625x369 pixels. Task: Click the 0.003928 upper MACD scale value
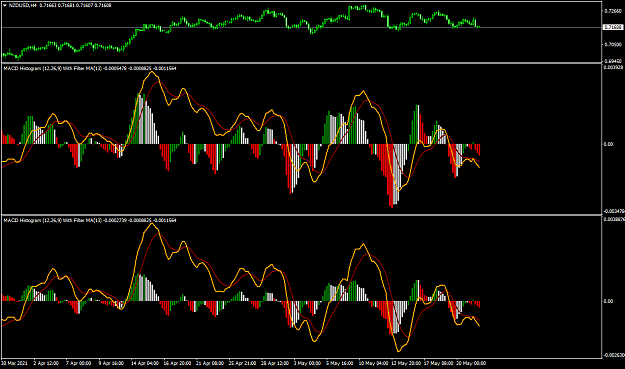pos(613,67)
